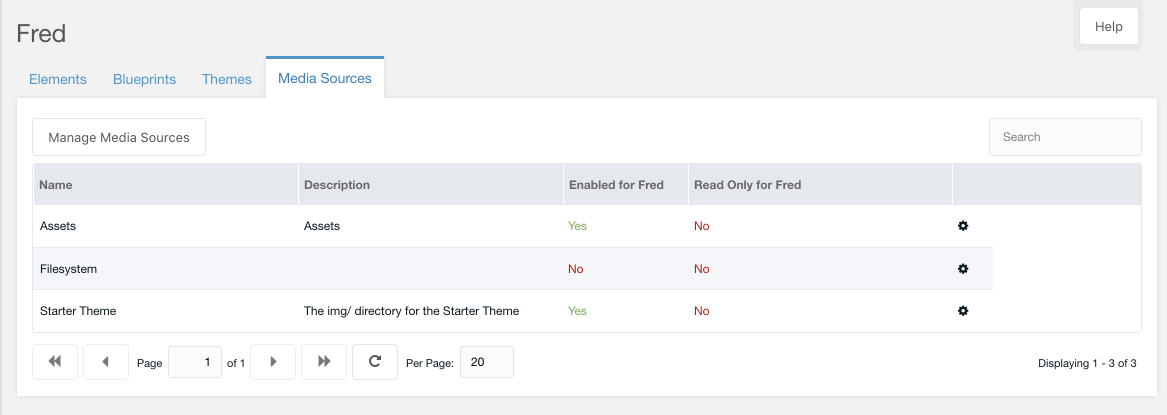This screenshot has height=415, width=1167.
Task: Click the page number input box
Action: click(195, 362)
